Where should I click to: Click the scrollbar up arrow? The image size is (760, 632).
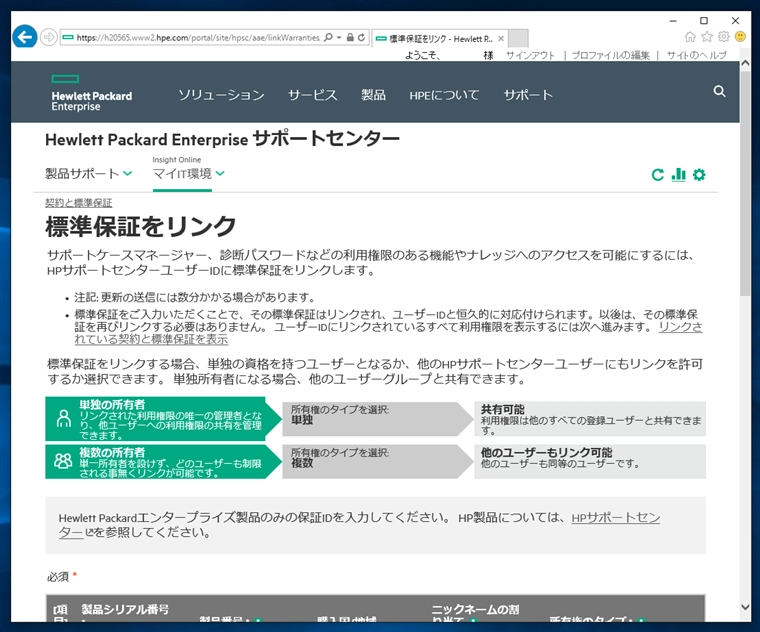point(745,64)
